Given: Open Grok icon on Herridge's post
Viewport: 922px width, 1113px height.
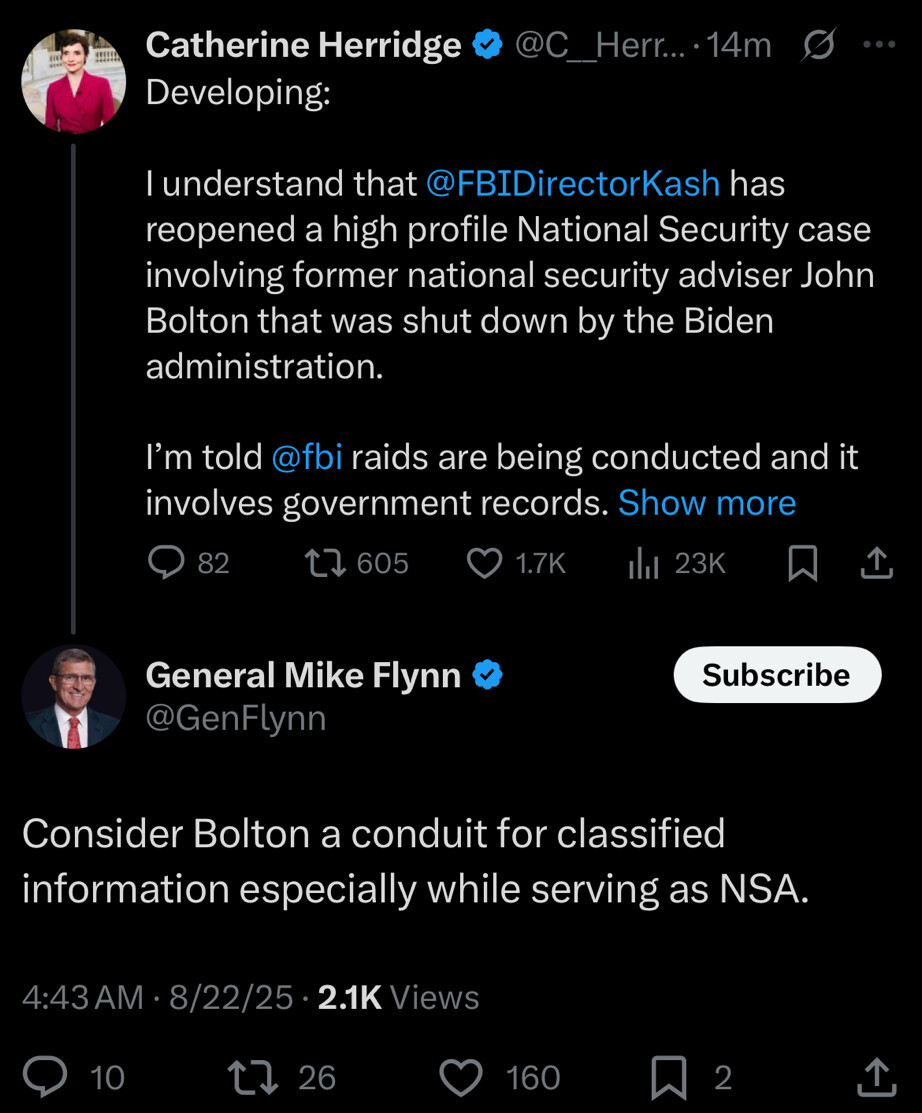Looking at the screenshot, I should coord(819,45).
